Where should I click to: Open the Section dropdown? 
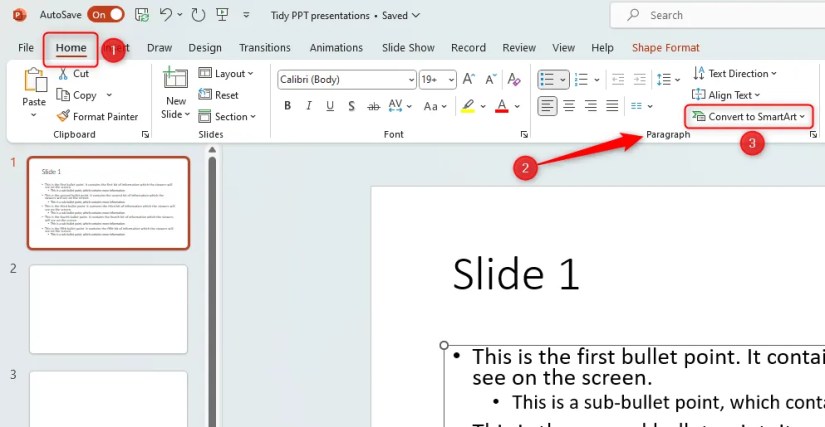pyautogui.click(x=227, y=116)
